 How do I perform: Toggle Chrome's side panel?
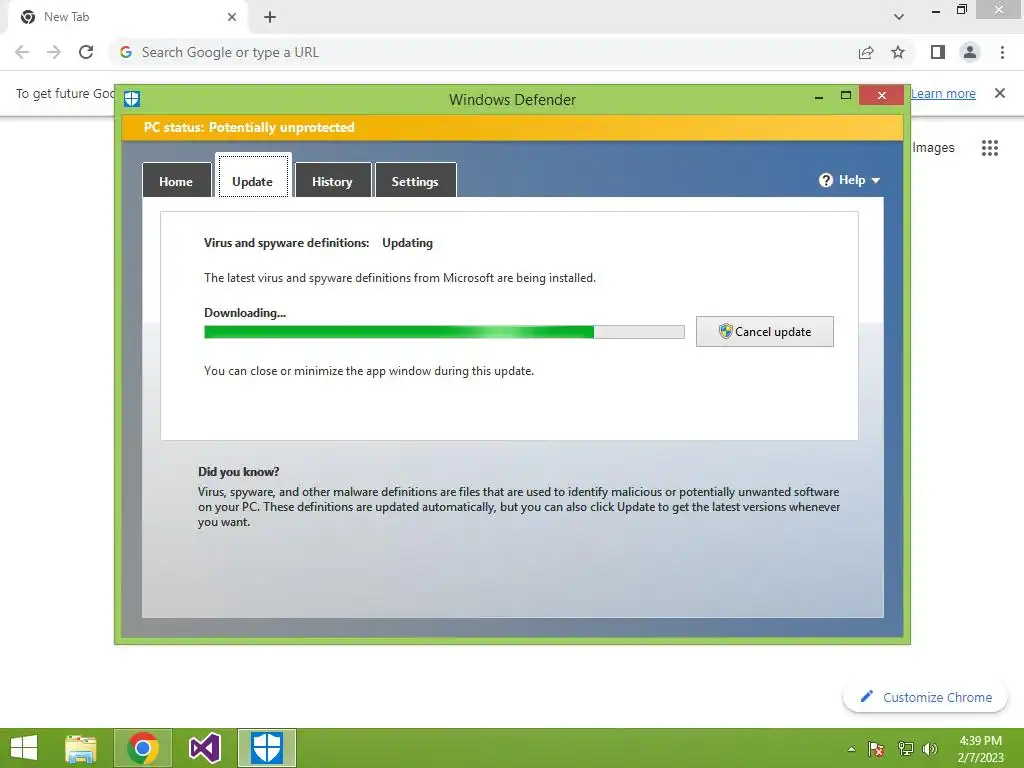(938, 52)
